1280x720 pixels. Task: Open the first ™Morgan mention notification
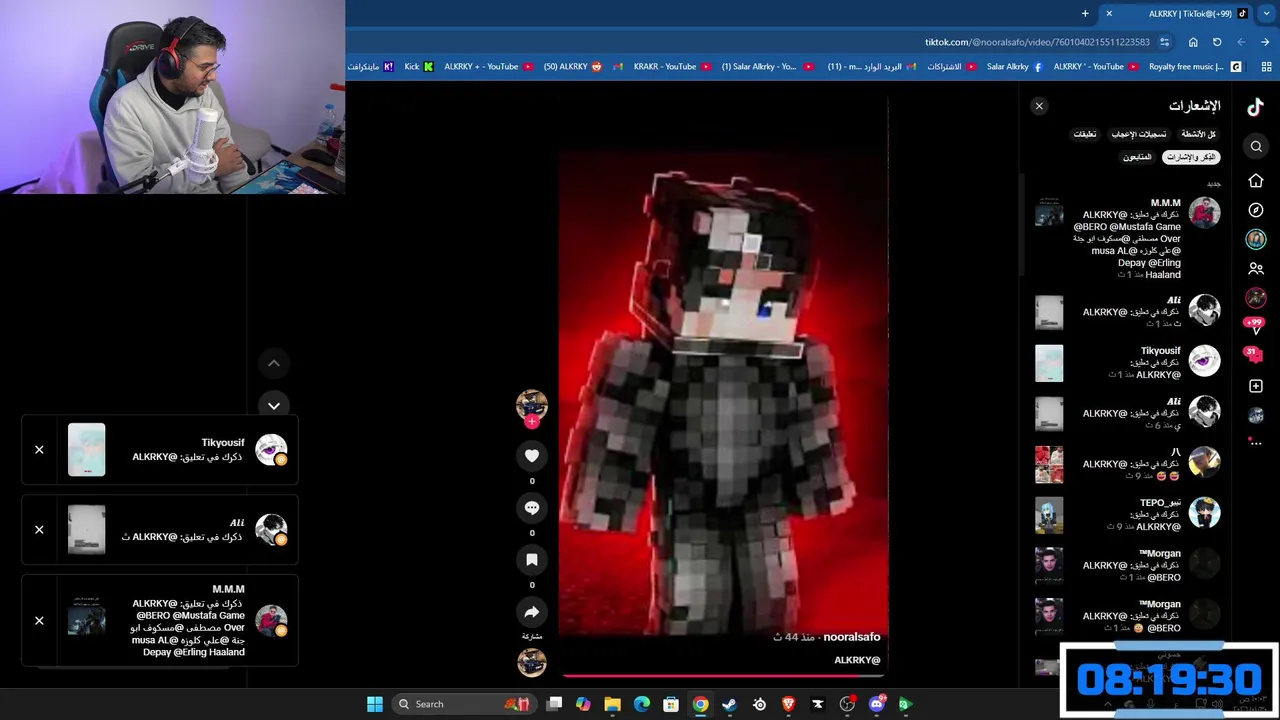tap(1127, 565)
